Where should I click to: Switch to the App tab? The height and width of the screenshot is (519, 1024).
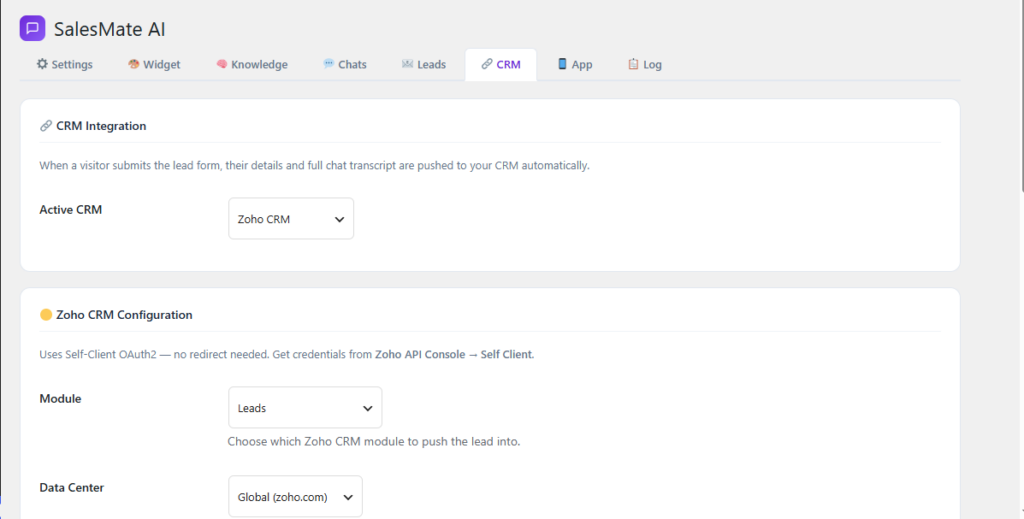coord(575,65)
